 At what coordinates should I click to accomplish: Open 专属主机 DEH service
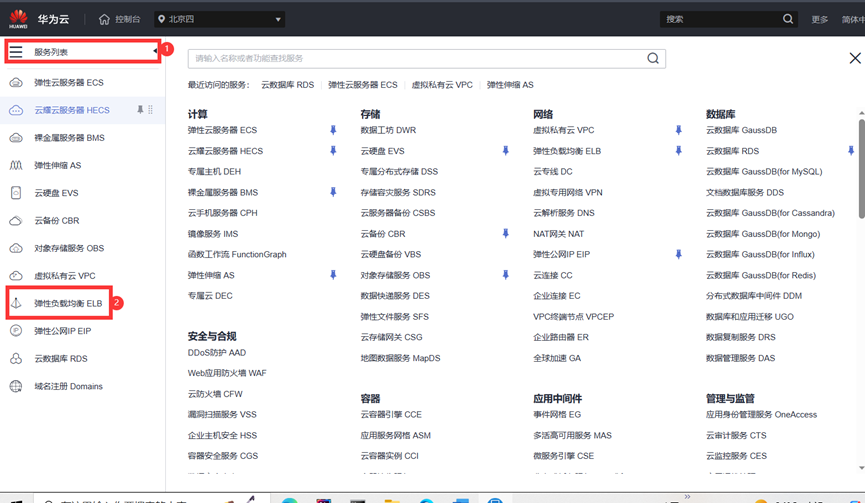click(x=214, y=172)
